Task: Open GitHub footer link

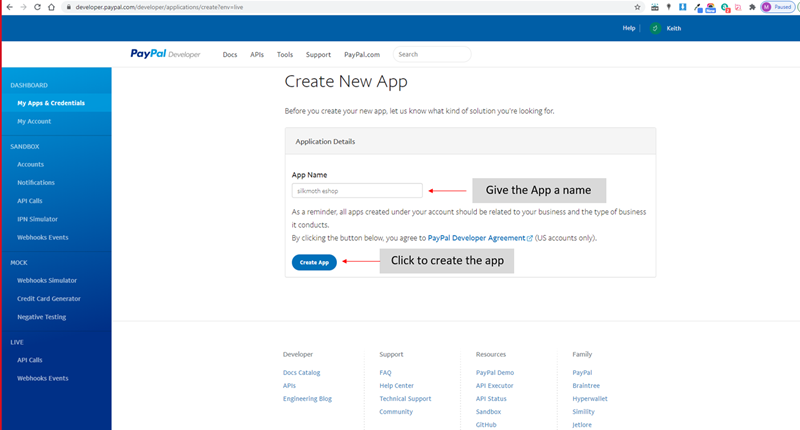Action: point(486,424)
